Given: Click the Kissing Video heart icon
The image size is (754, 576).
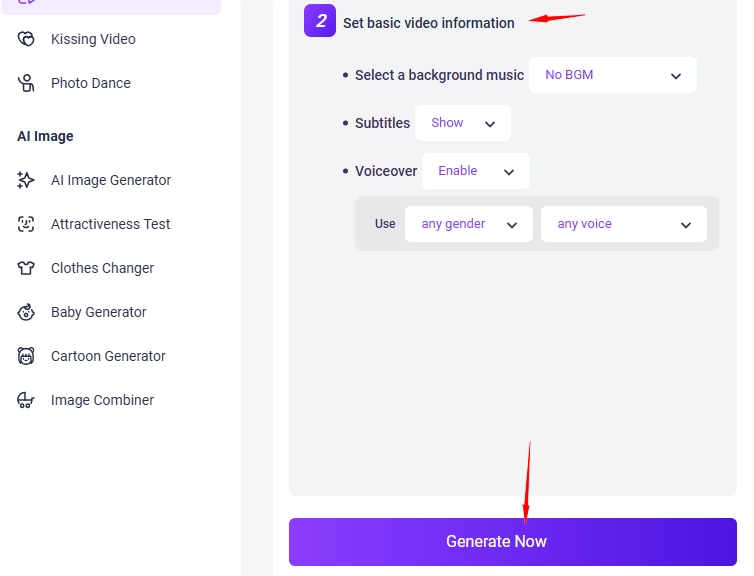Looking at the screenshot, I should 27,39.
